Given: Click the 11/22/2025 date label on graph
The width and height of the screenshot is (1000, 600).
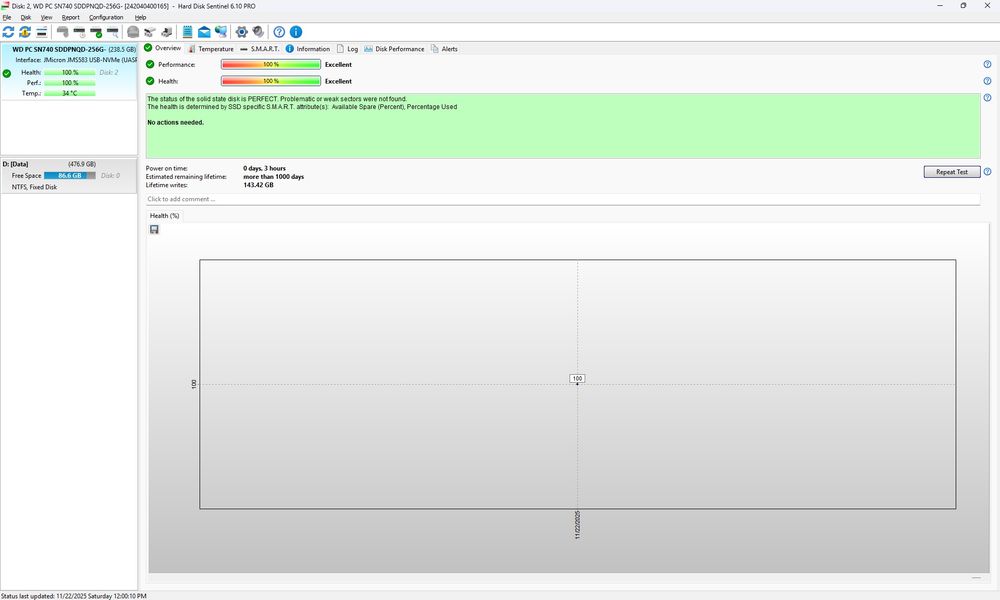Looking at the screenshot, I should (x=577, y=525).
